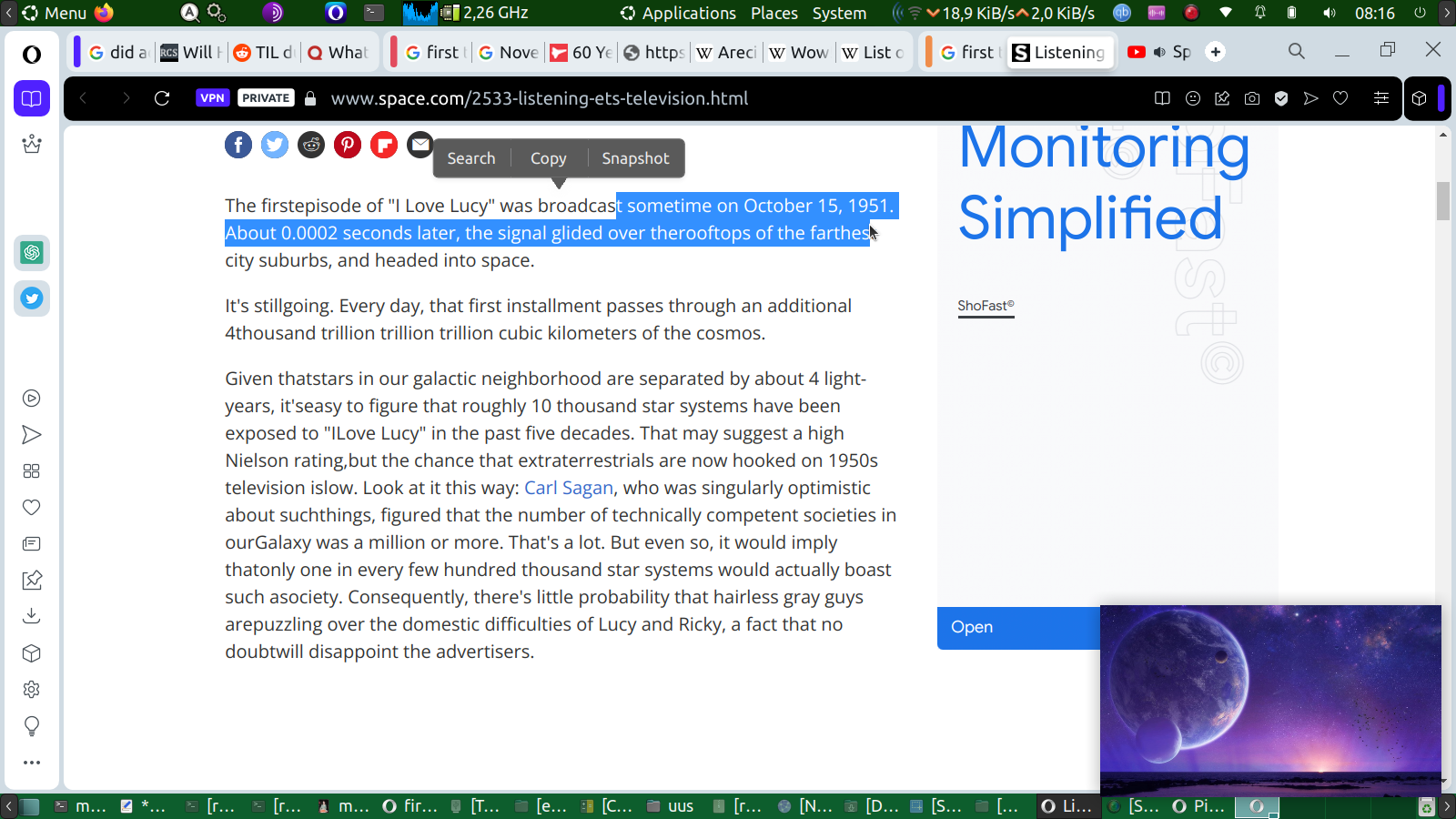
Task: Share the article on Flipboard
Action: tap(384, 145)
